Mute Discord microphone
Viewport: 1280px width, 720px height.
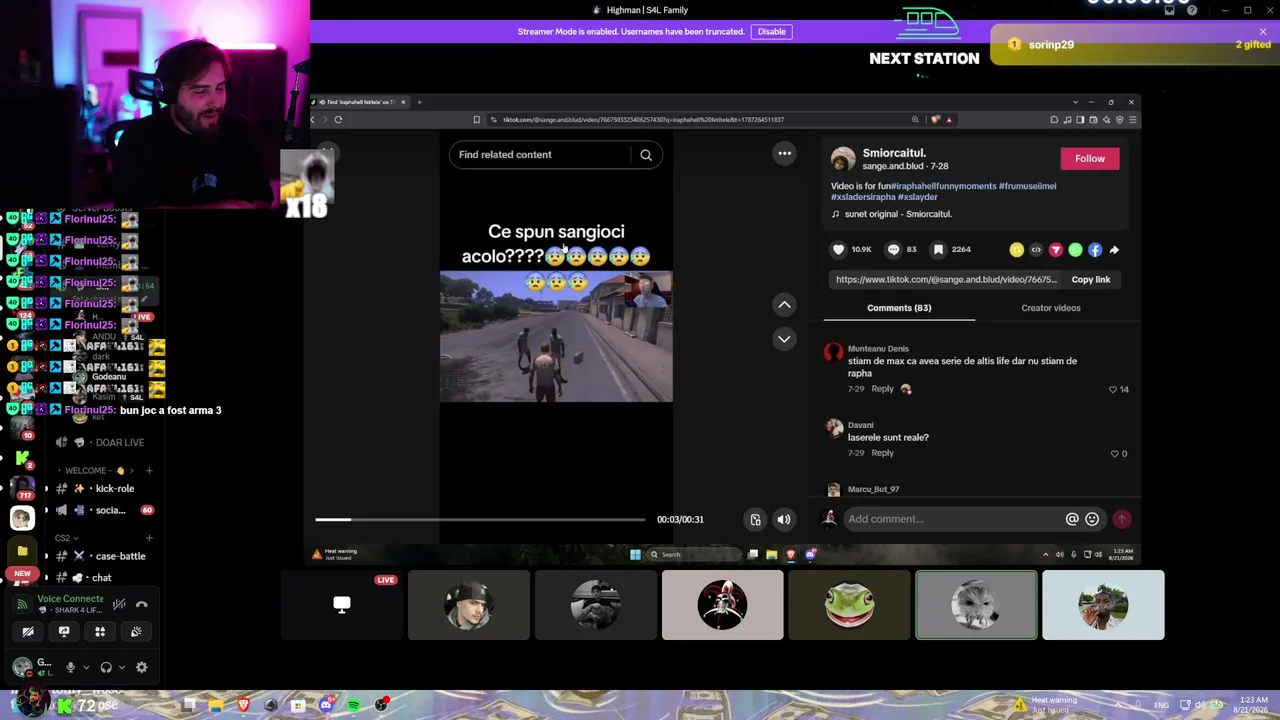[70, 667]
